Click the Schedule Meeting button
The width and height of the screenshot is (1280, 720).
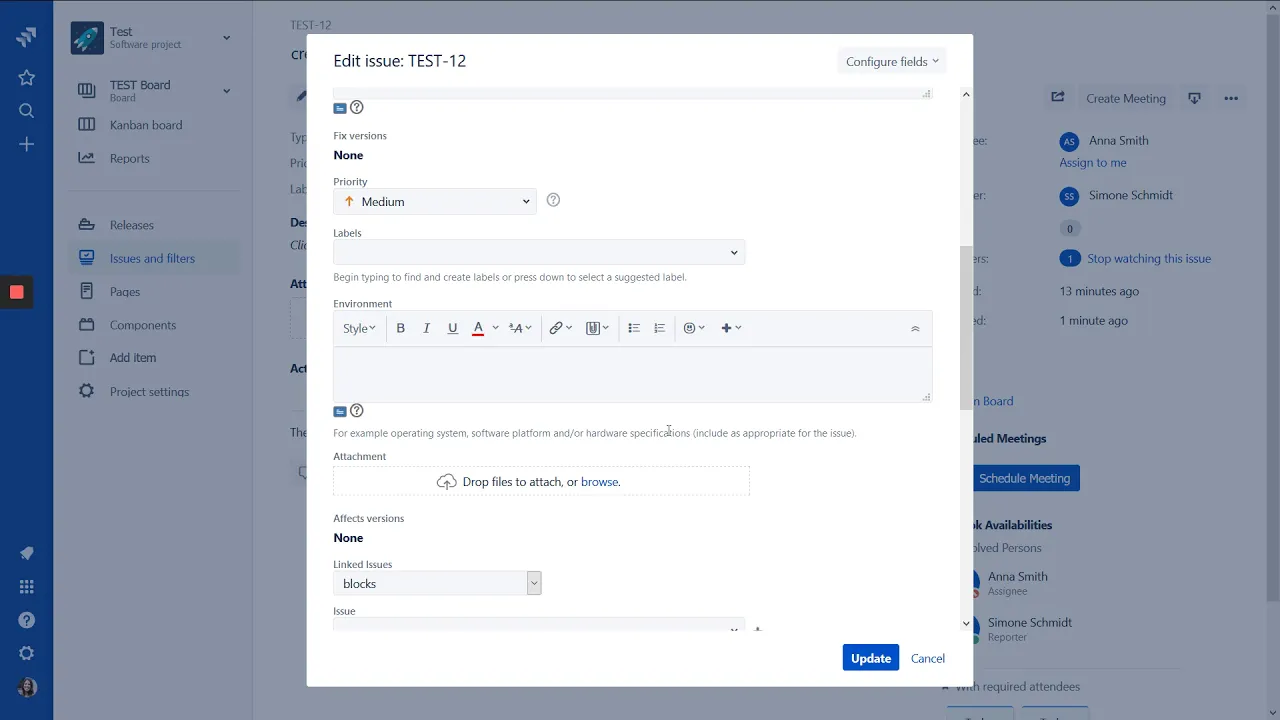point(1024,478)
